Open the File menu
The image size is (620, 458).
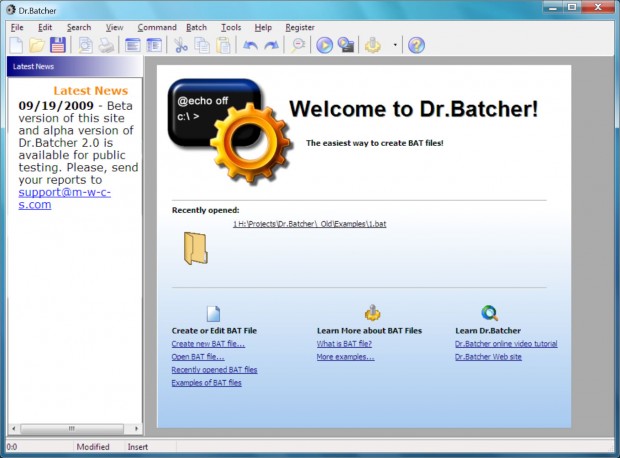pyautogui.click(x=17, y=27)
